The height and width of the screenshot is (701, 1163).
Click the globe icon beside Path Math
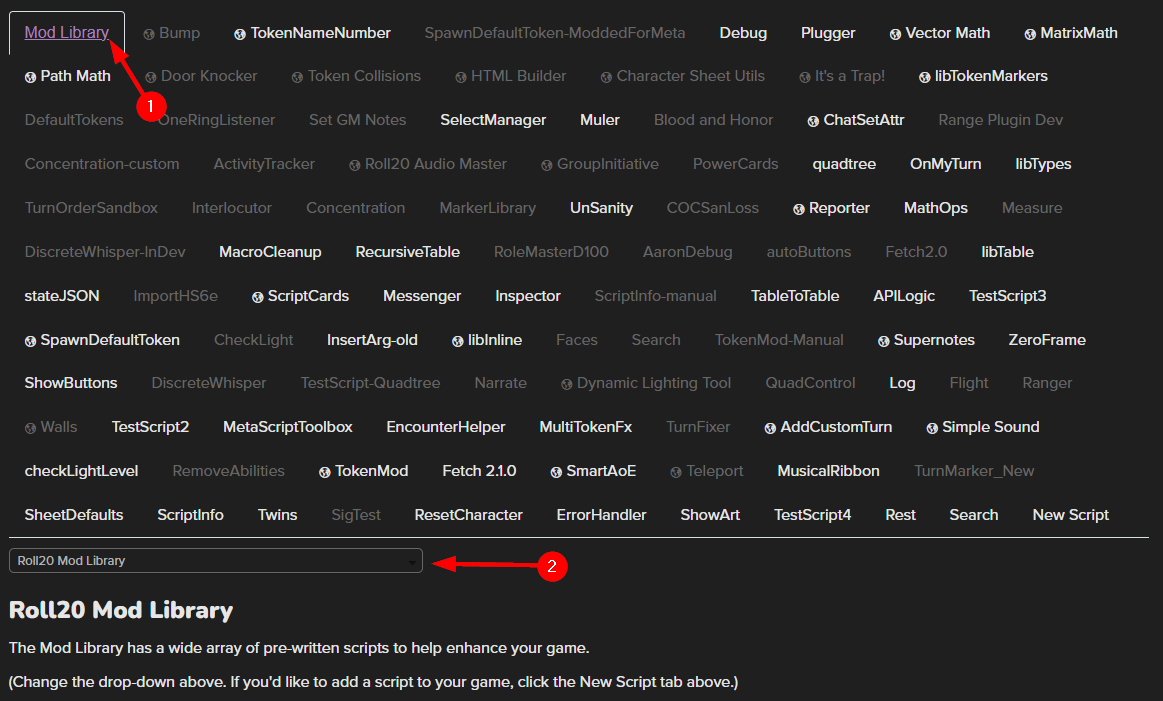(30, 77)
